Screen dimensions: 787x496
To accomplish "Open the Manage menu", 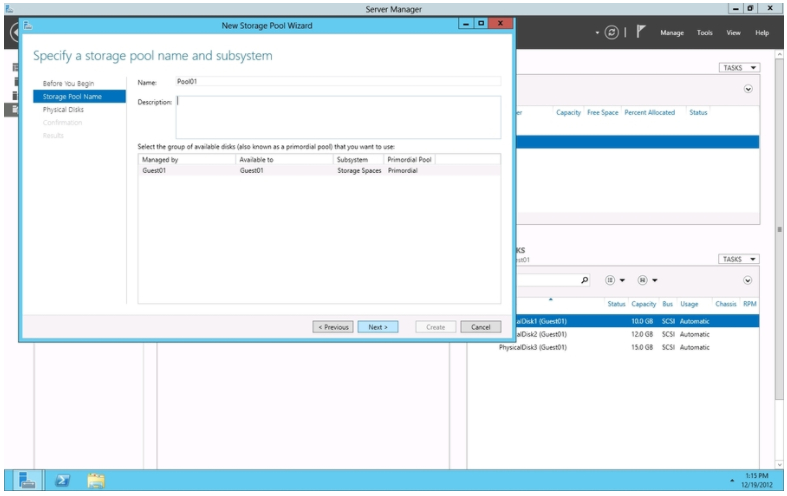I will (672, 33).
